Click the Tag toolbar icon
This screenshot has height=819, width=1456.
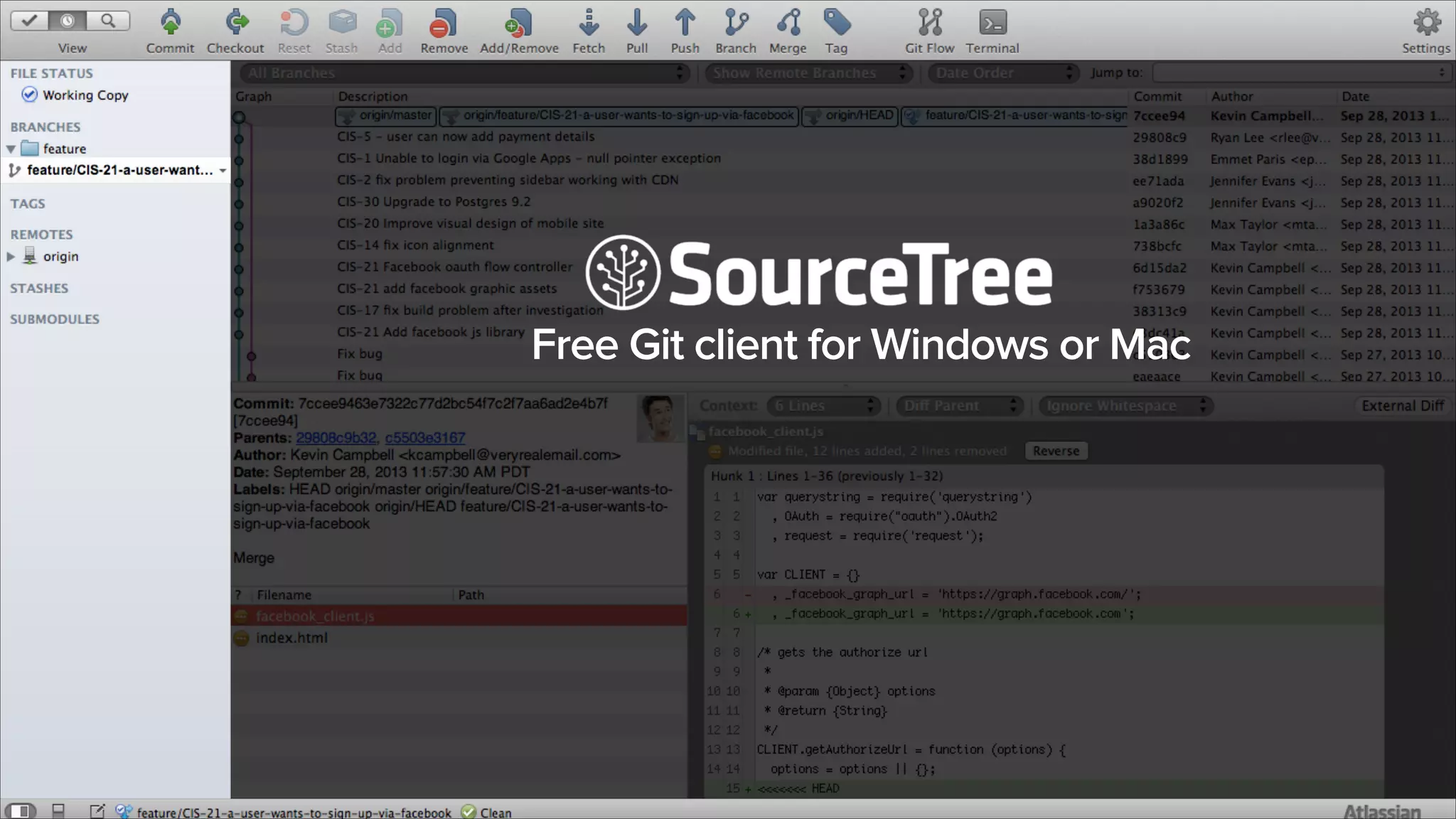tap(837, 23)
